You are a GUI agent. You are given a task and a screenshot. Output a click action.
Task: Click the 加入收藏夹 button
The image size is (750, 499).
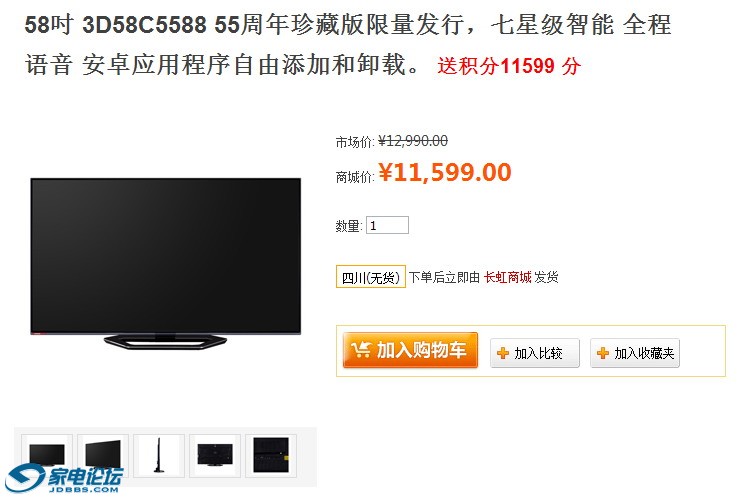[x=635, y=353]
